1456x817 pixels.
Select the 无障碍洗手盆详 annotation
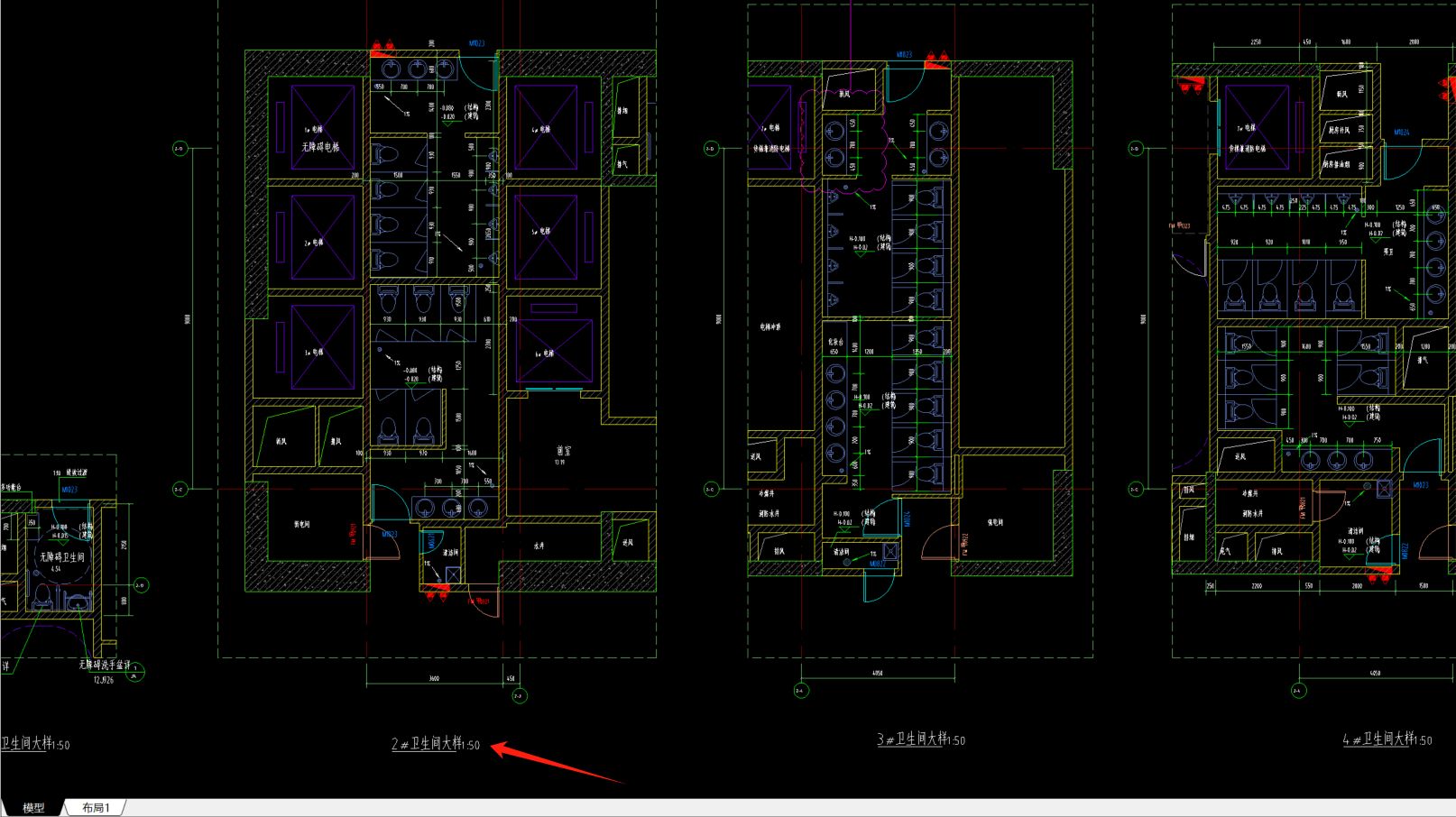click(x=105, y=665)
